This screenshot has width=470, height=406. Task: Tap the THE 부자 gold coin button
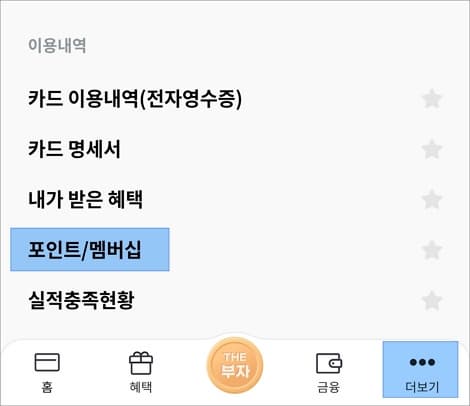tap(235, 366)
